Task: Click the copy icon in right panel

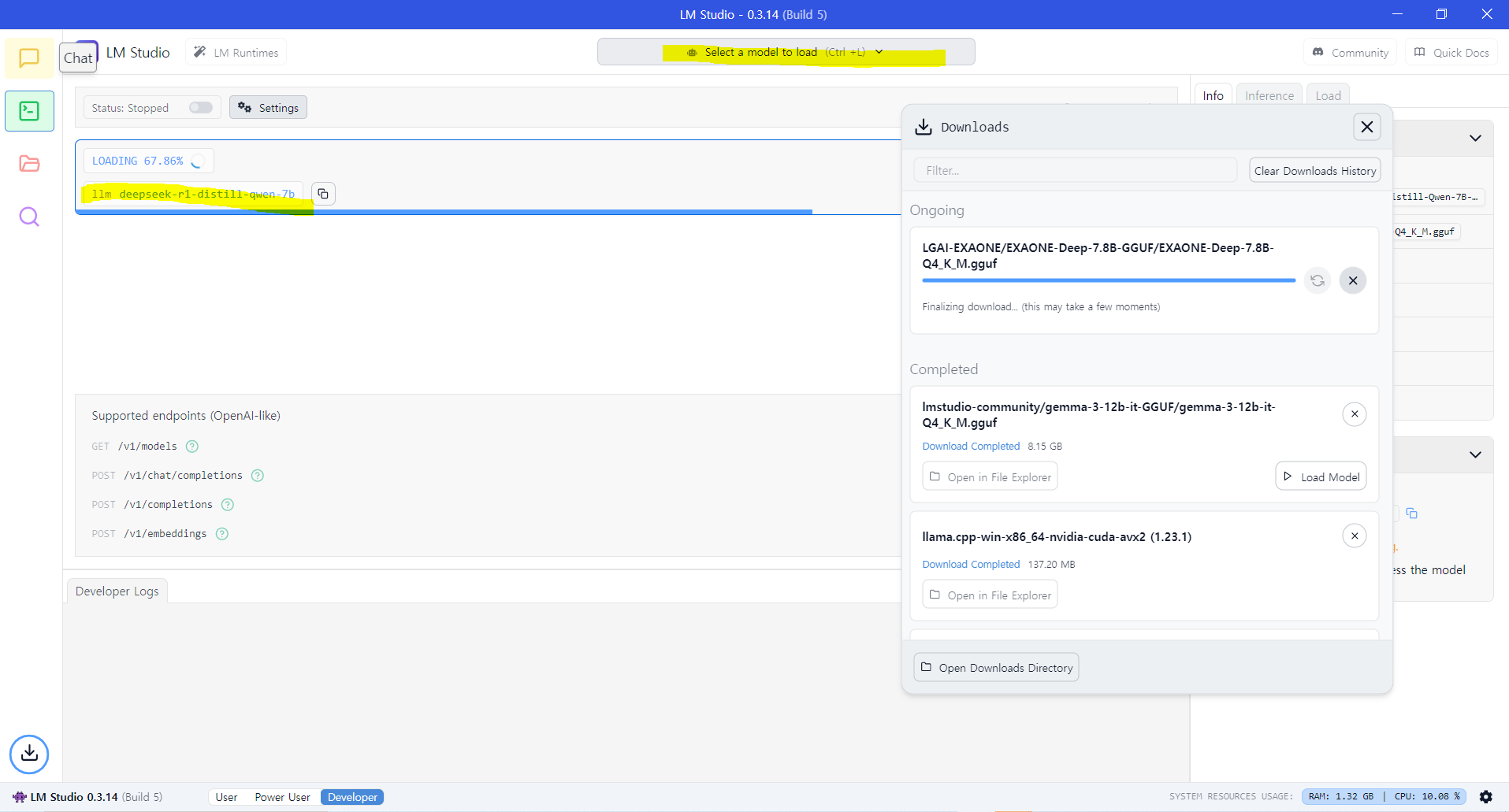Action: point(1412,514)
